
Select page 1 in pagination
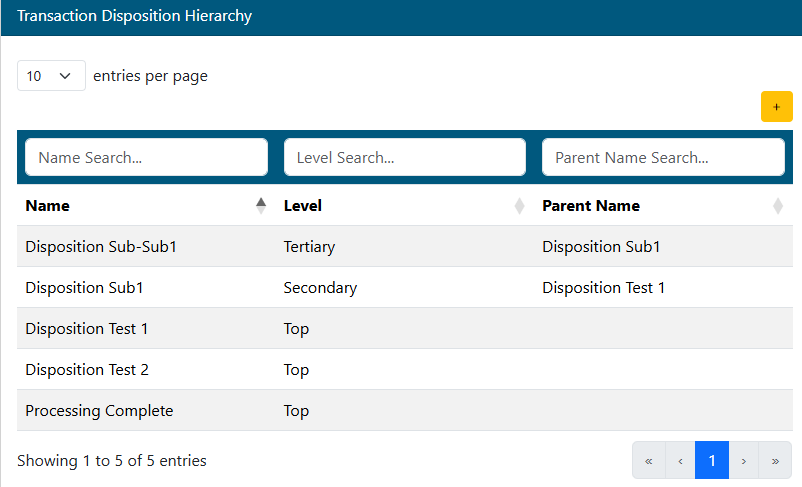pos(712,461)
